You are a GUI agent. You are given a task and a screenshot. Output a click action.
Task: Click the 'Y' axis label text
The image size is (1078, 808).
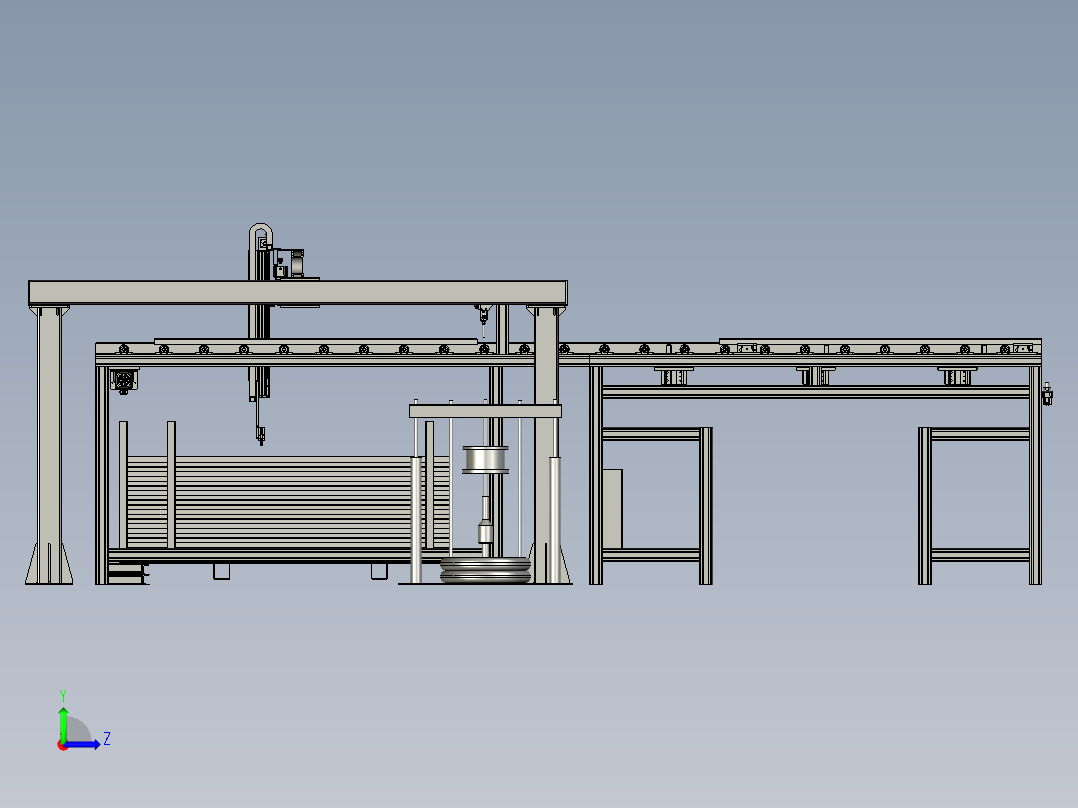(x=63, y=696)
